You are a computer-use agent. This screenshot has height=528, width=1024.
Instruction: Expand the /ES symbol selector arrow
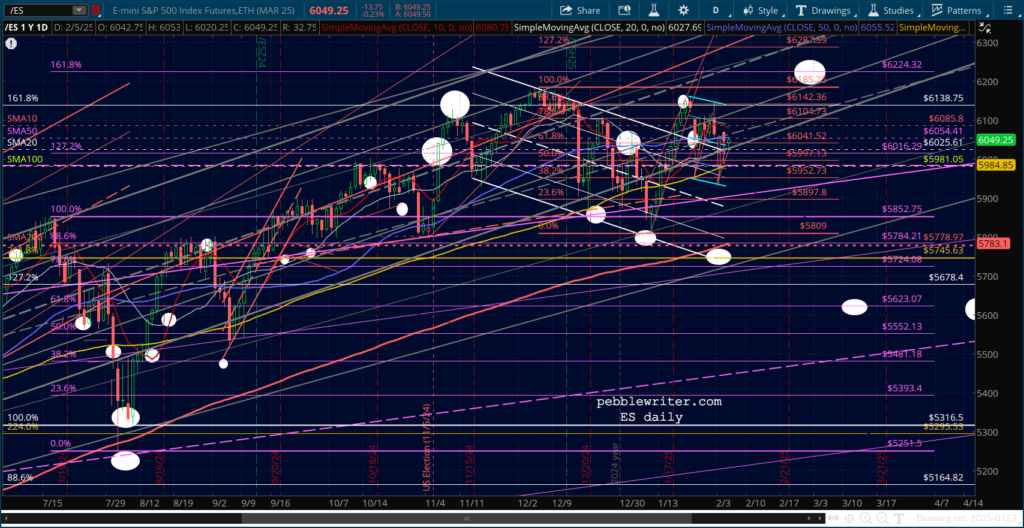tap(78, 10)
